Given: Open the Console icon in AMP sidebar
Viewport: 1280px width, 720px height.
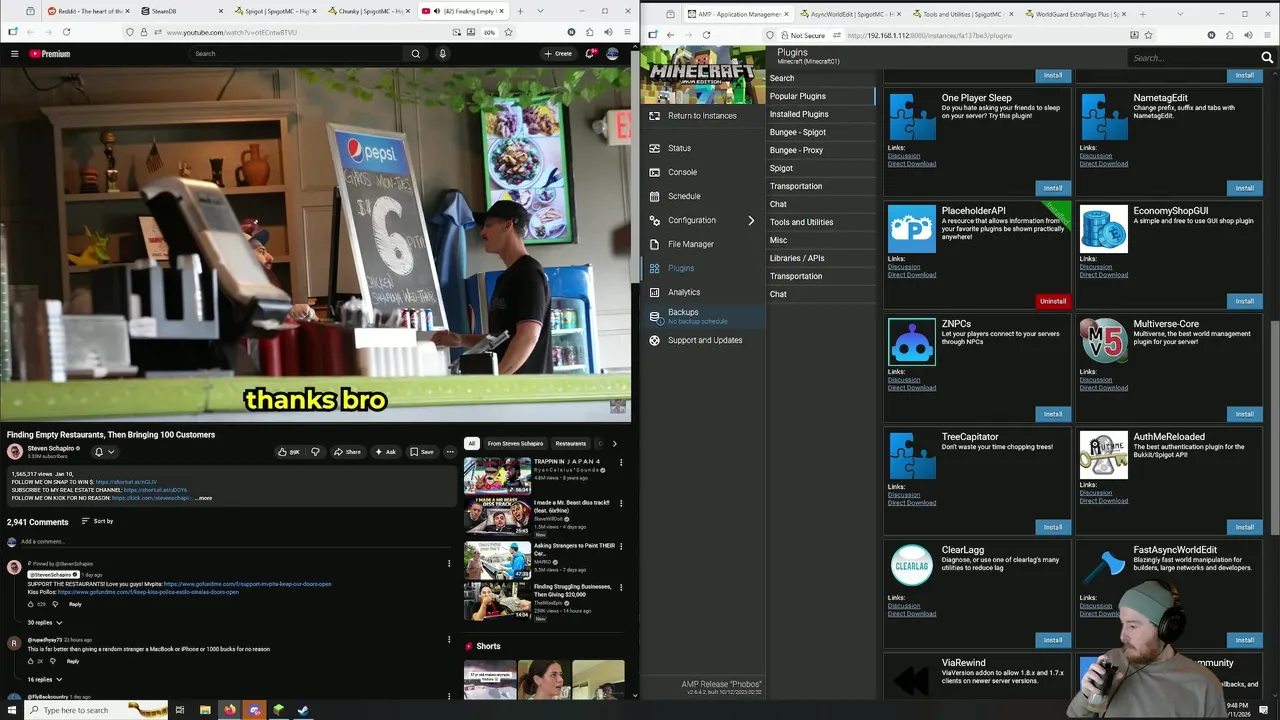Looking at the screenshot, I should [x=654, y=172].
